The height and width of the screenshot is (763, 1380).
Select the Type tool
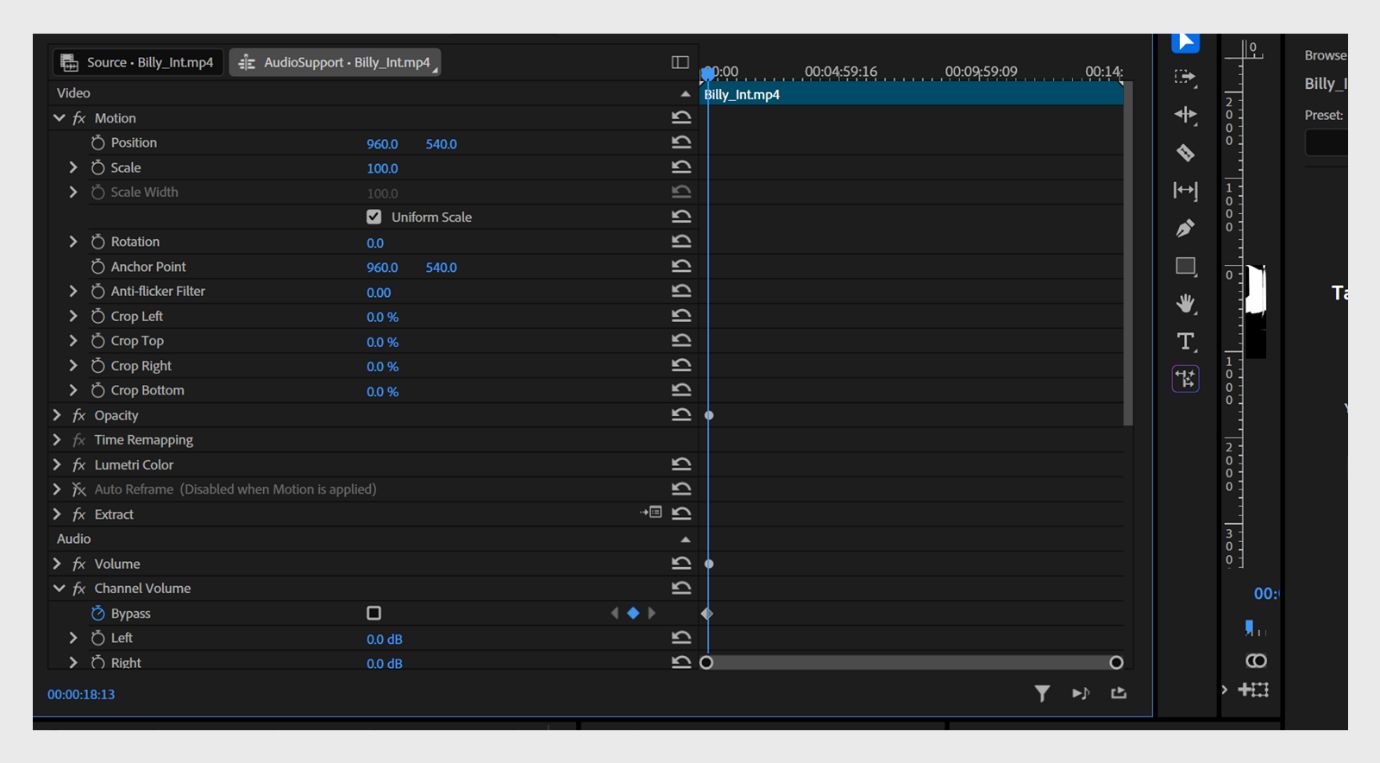pos(1184,340)
